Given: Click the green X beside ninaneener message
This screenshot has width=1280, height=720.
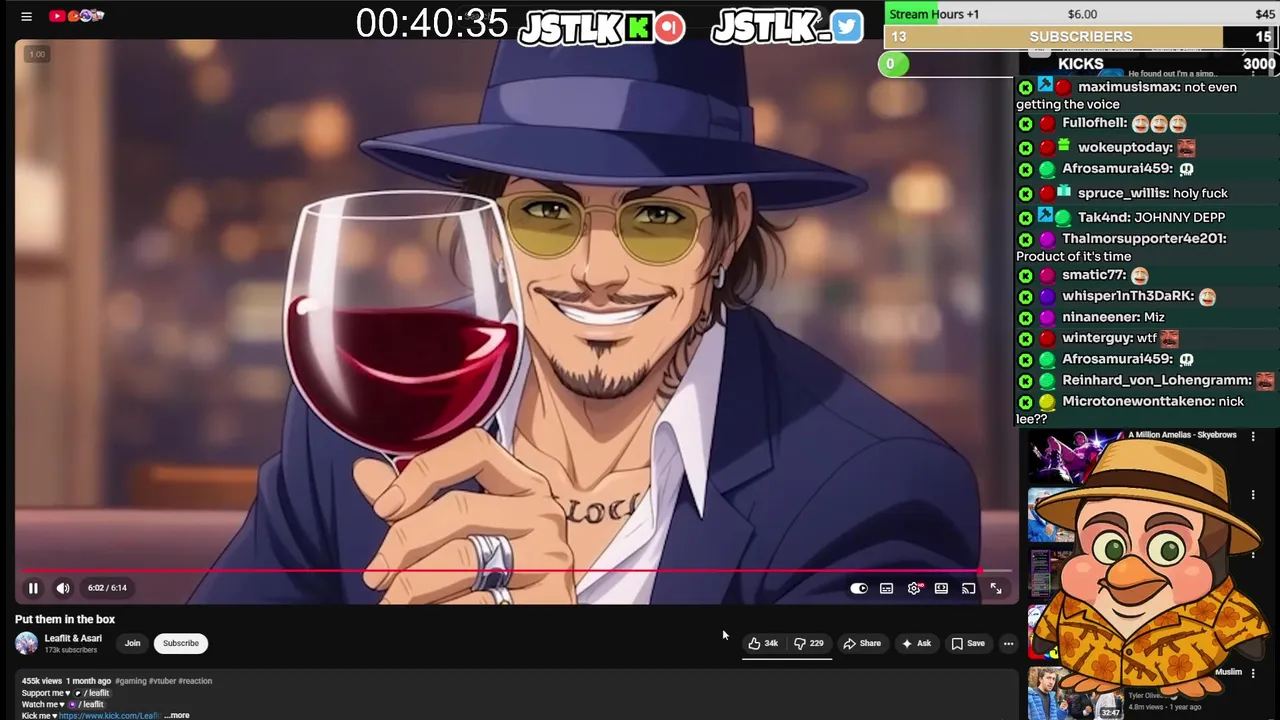Looking at the screenshot, I should (x=1025, y=318).
